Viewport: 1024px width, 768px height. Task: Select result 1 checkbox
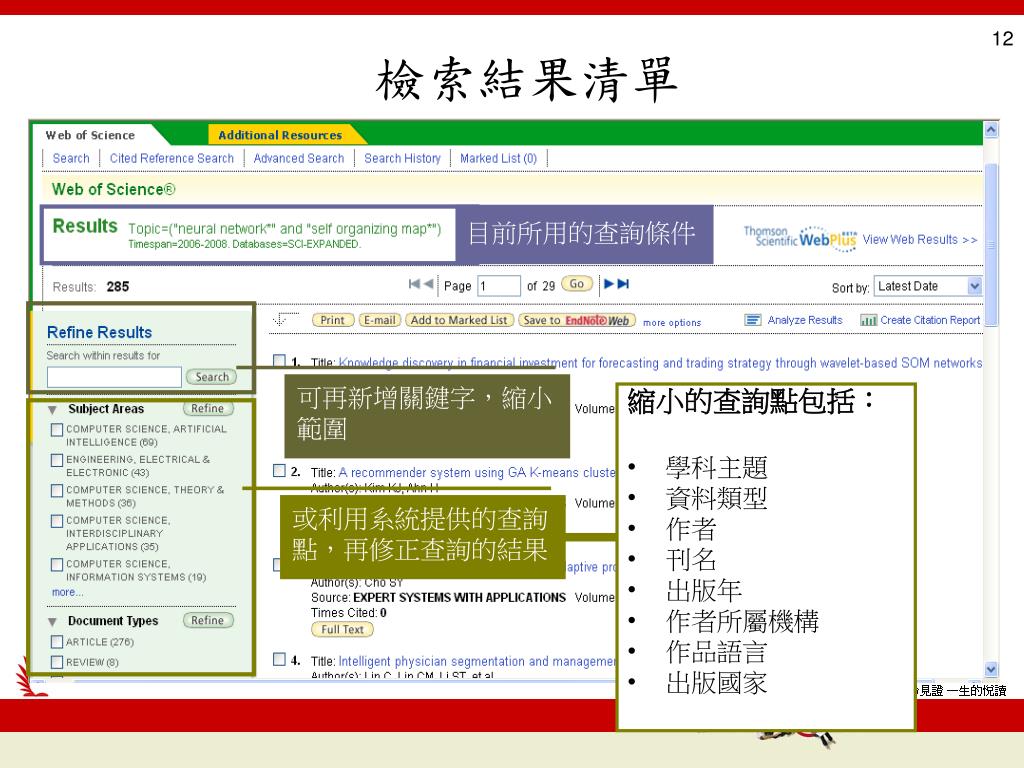pyautogui.click(x=279, y=360)
